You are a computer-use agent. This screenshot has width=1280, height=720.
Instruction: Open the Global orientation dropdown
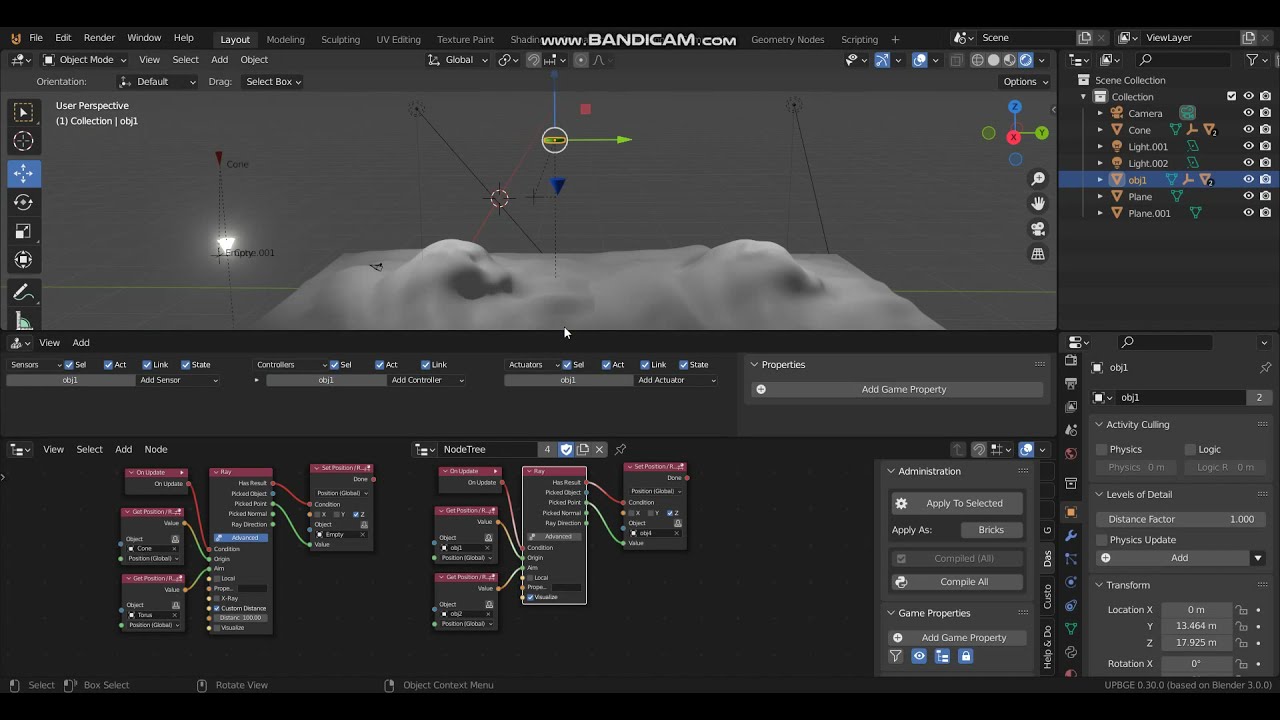coord(458,60)
